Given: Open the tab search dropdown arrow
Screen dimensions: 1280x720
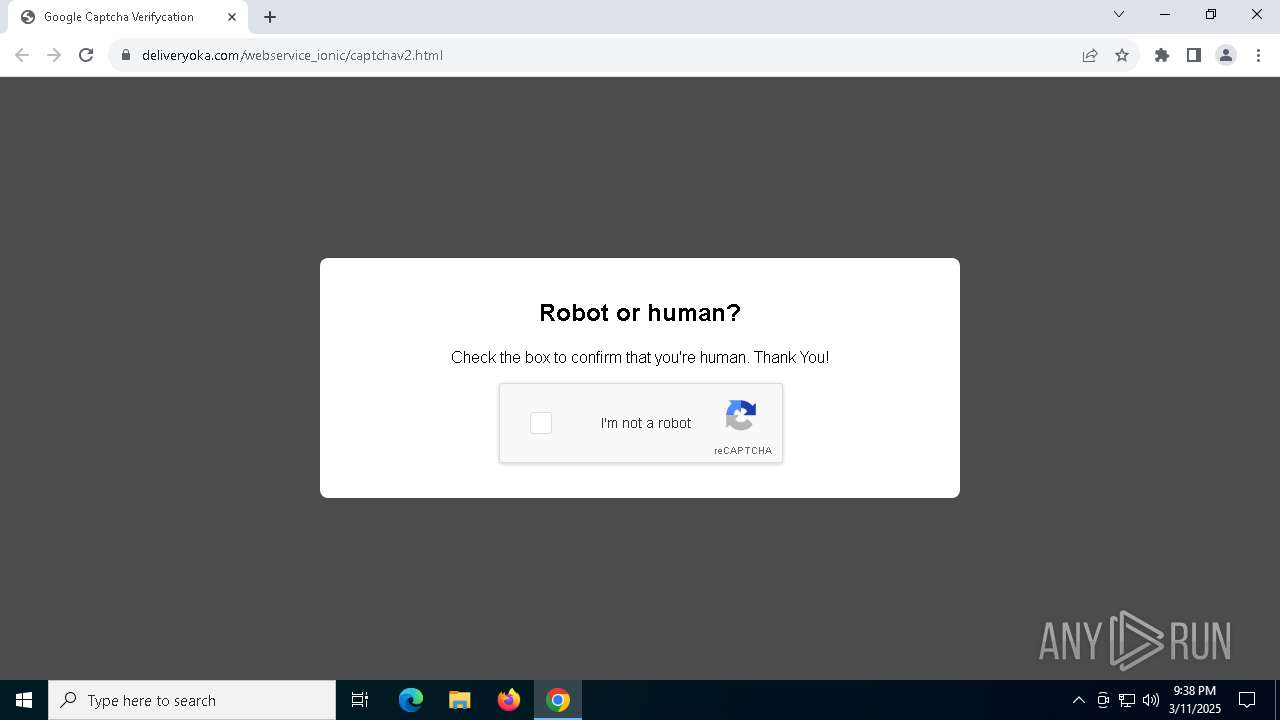Looking at the screenshot, I should tap(1119, 14).
